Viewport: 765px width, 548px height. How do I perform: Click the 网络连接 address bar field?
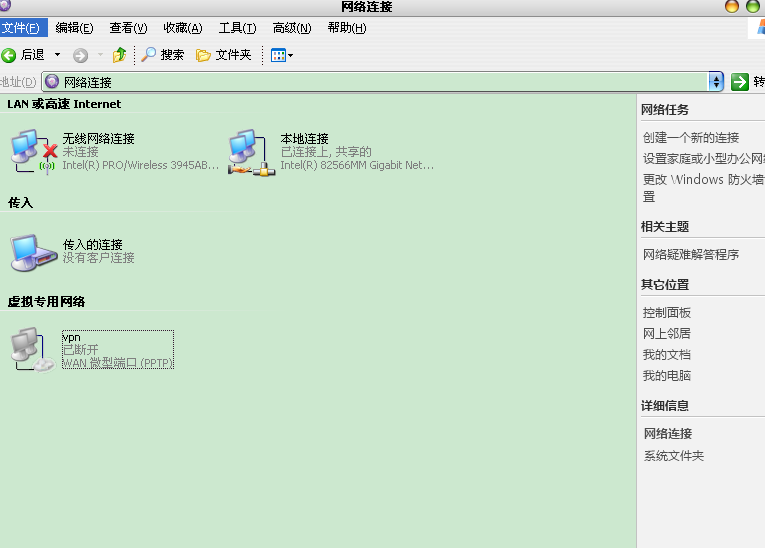(x=380, y=82)
